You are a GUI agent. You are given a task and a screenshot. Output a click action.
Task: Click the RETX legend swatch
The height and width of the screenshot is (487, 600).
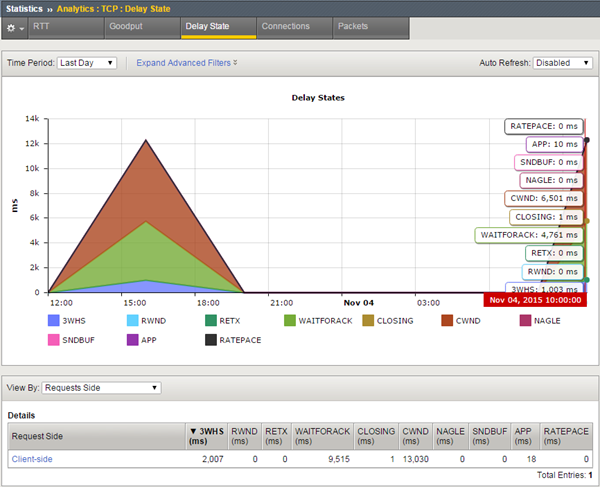(211, 321)
